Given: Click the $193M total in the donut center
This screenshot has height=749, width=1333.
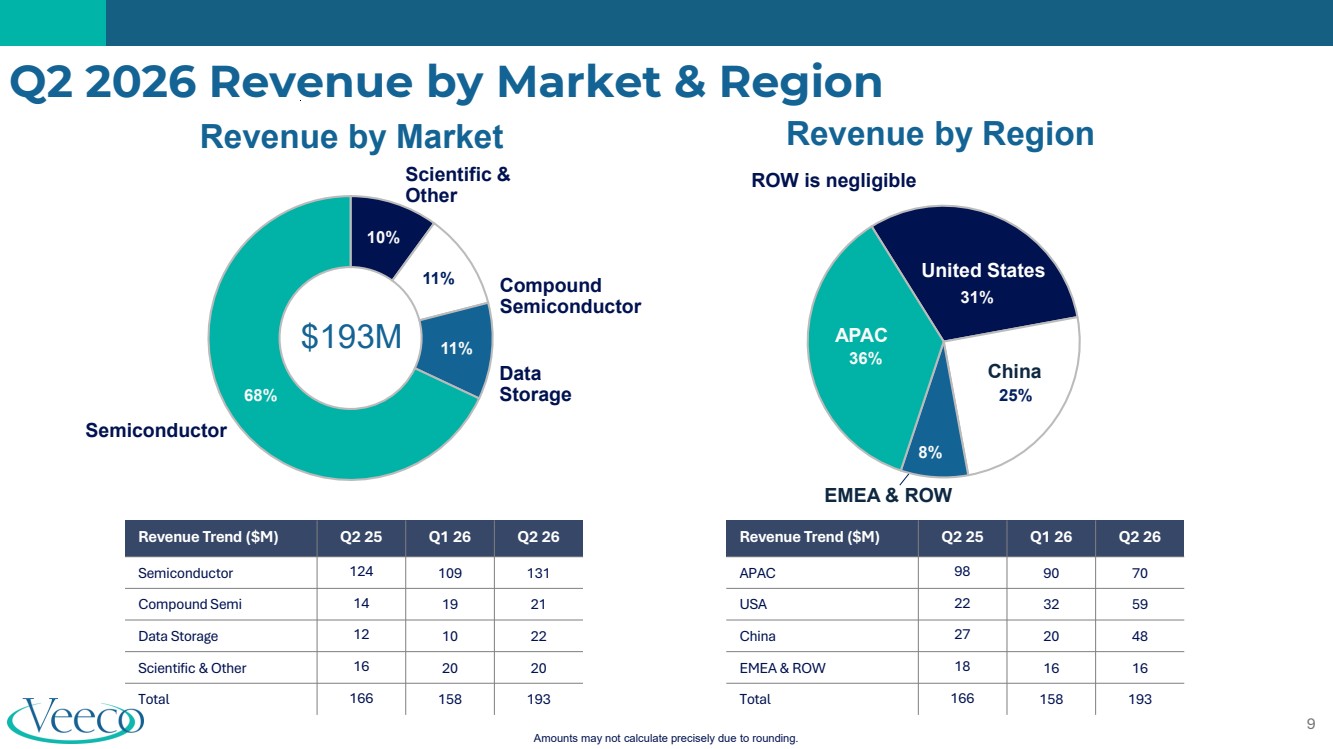Looking at the screenshot, I should point(351,338).
